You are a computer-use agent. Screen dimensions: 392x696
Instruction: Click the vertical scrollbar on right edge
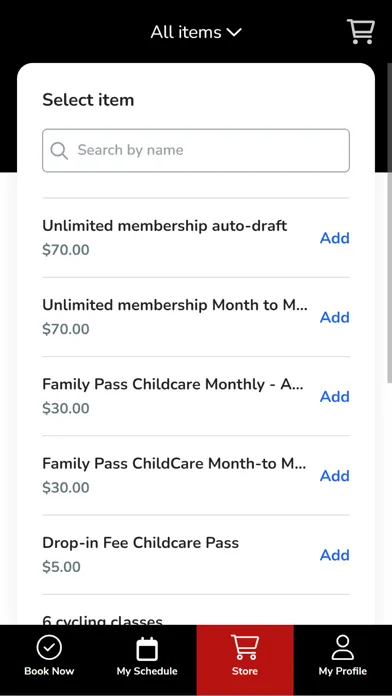[x=389, y=222]
